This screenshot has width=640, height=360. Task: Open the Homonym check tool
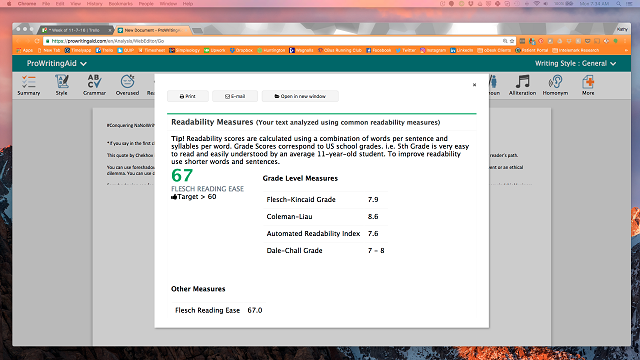(x=555, y=85)
